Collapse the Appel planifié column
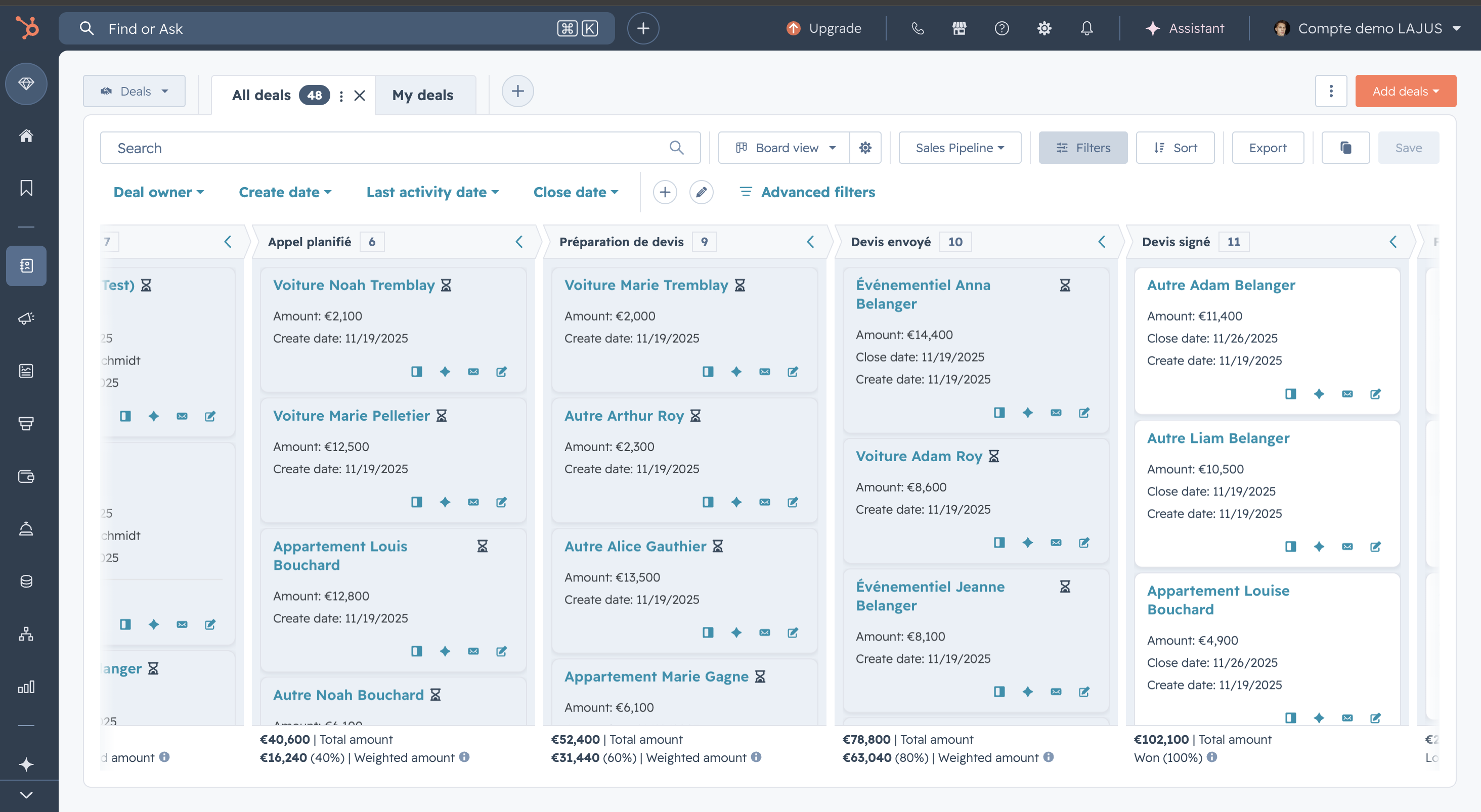The width and height of the screenshot is (1481, 812). tap(518, 242)
